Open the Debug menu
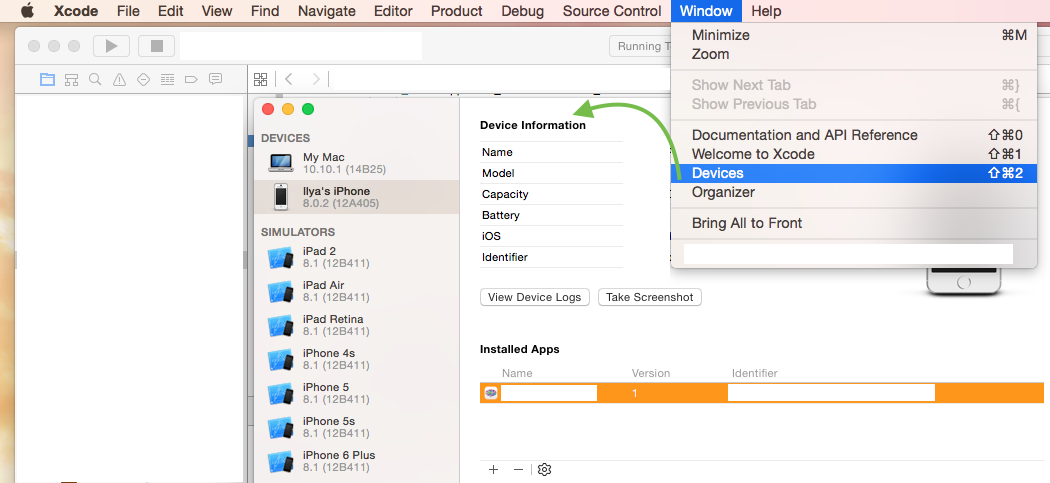Image resolution: width=1050 pixels, height=483 pixels. pos(522,11)
